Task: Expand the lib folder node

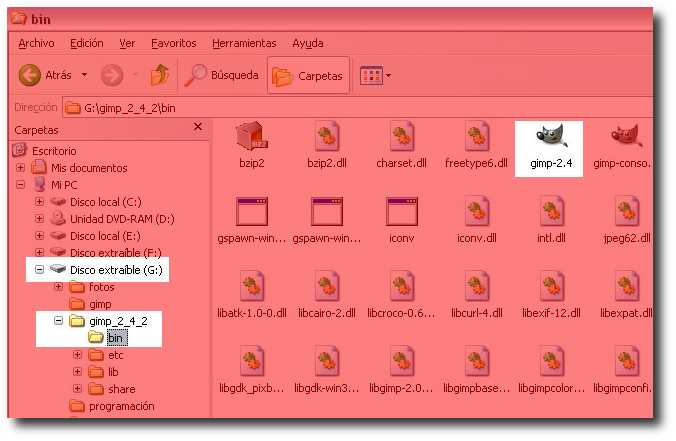Action: [x=77, y=371]
